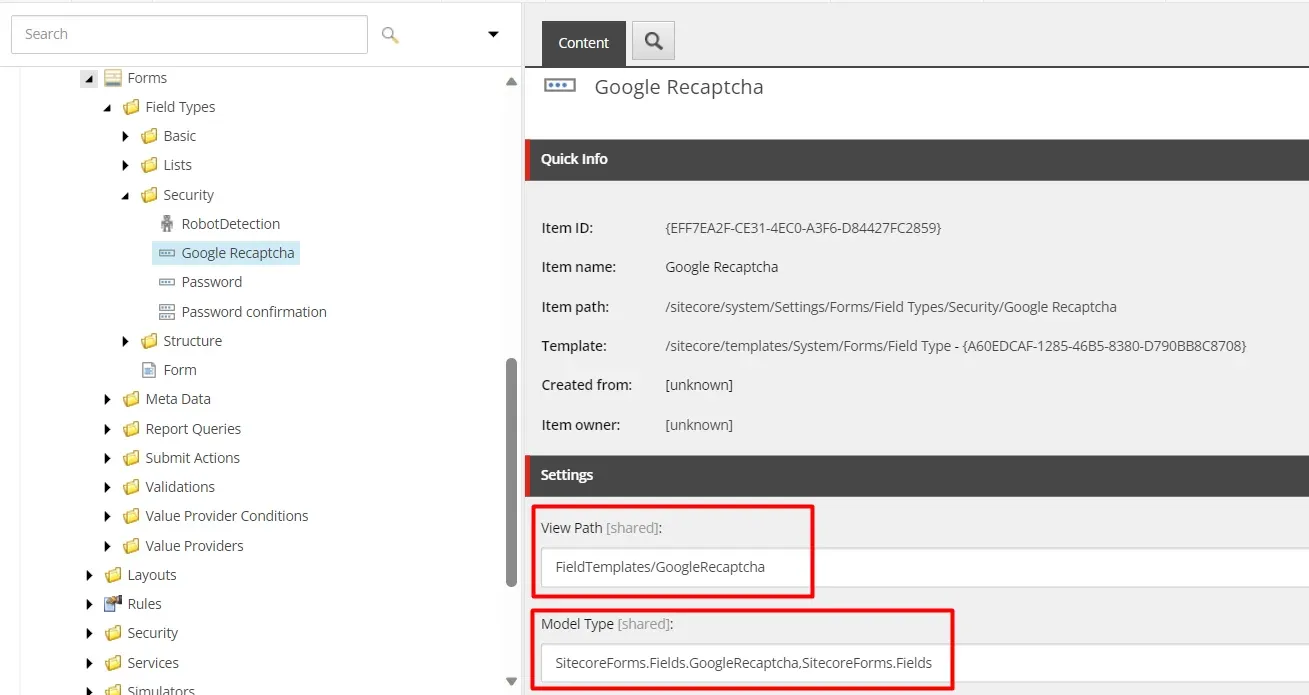Click the Submit Actions folder icon
The image size is (1309, 695).
(x=131, y=458)
